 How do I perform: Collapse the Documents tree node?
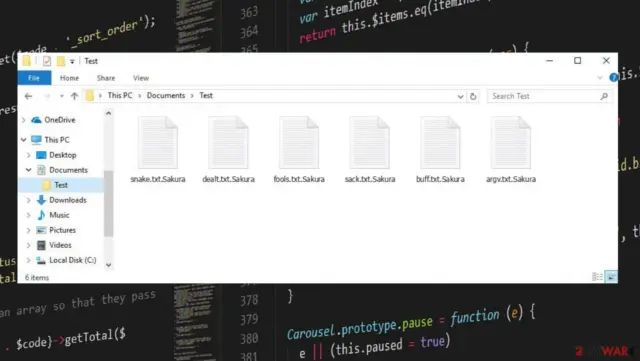[29, 170]
